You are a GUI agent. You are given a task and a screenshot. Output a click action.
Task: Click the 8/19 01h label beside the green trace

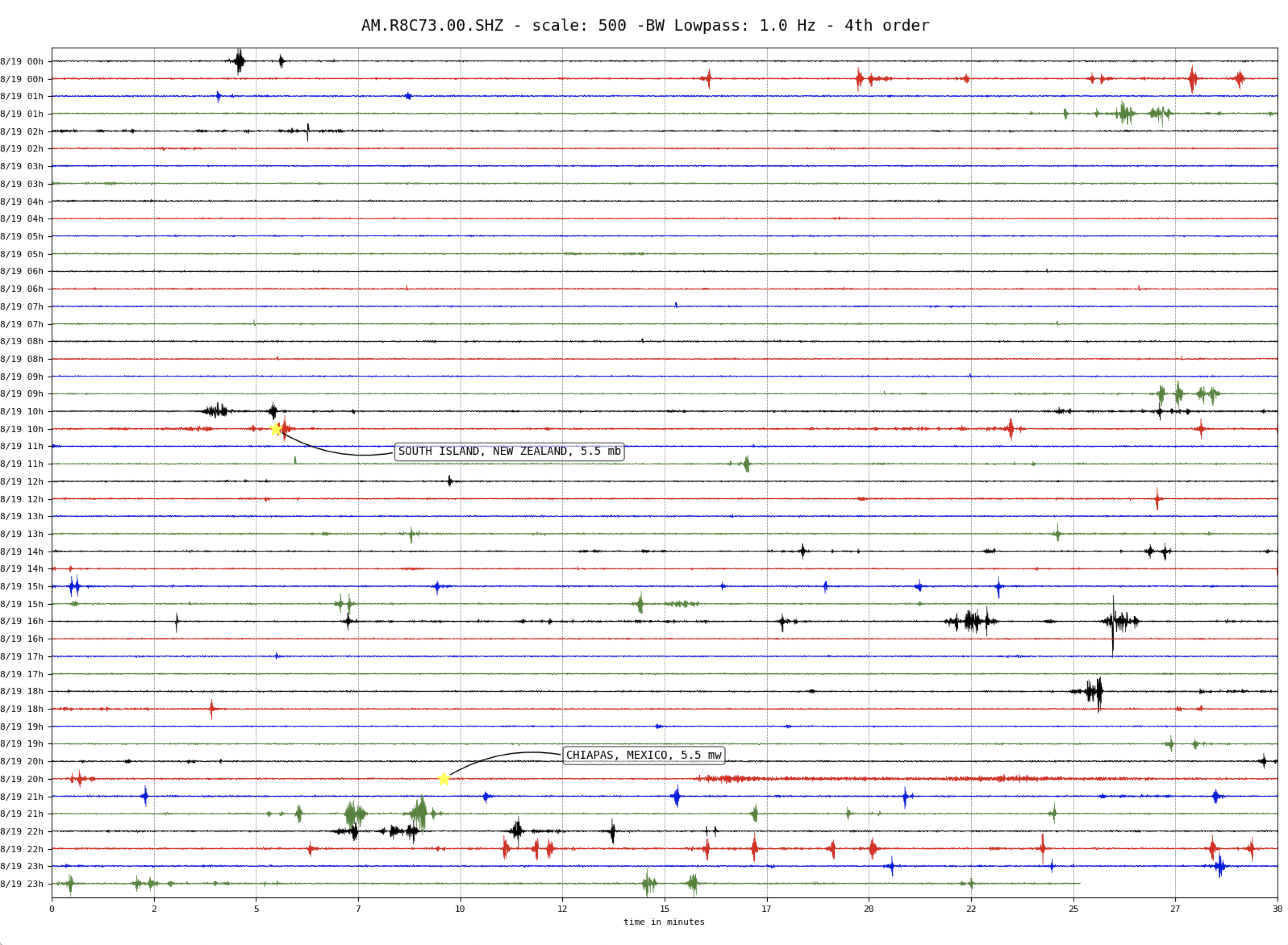tap(22, 114)
